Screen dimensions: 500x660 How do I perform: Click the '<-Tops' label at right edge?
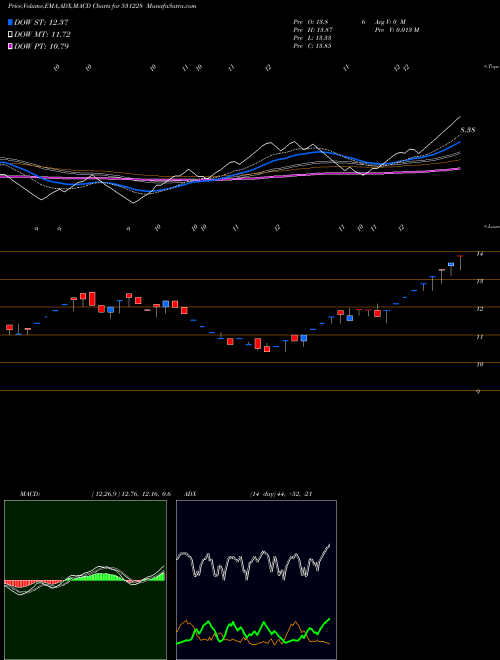pyautogui.click(x=491, y=67)
